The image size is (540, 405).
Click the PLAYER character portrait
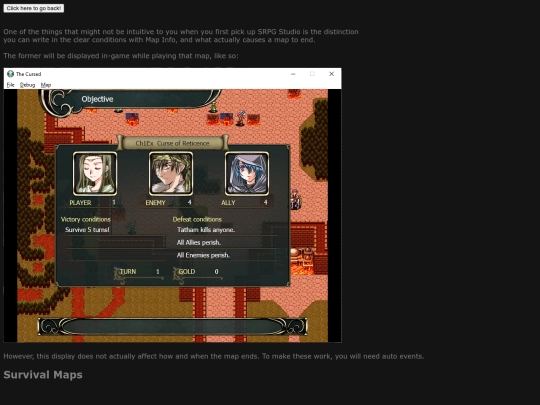point(95,174)
